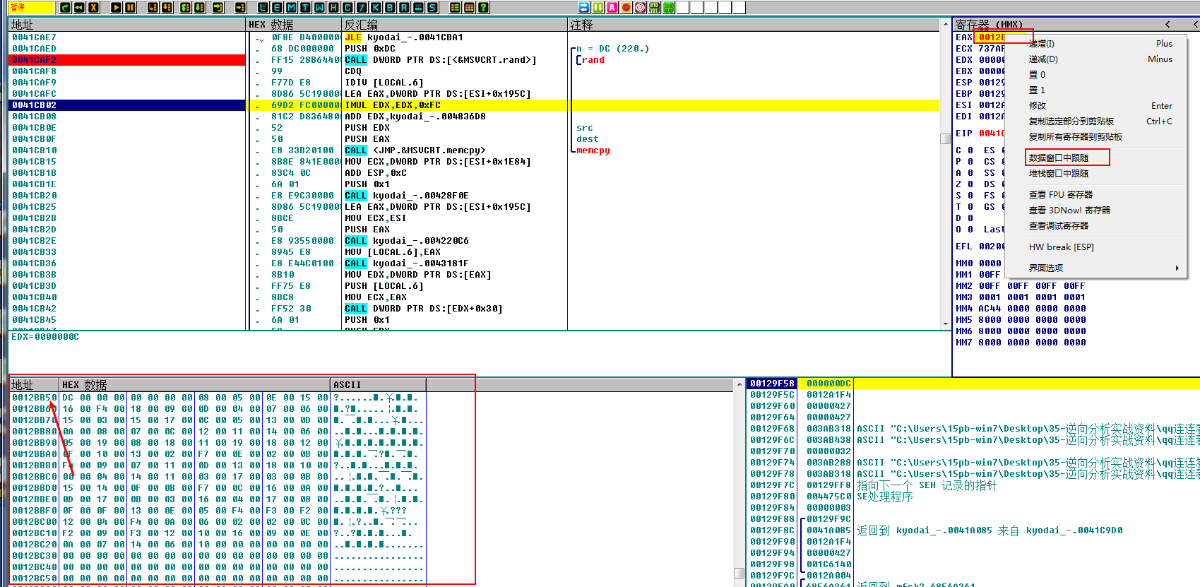Viewport: 1200px width, 587px height.
Task: Click the Step into toolbar icon
Action: point(153,7)
